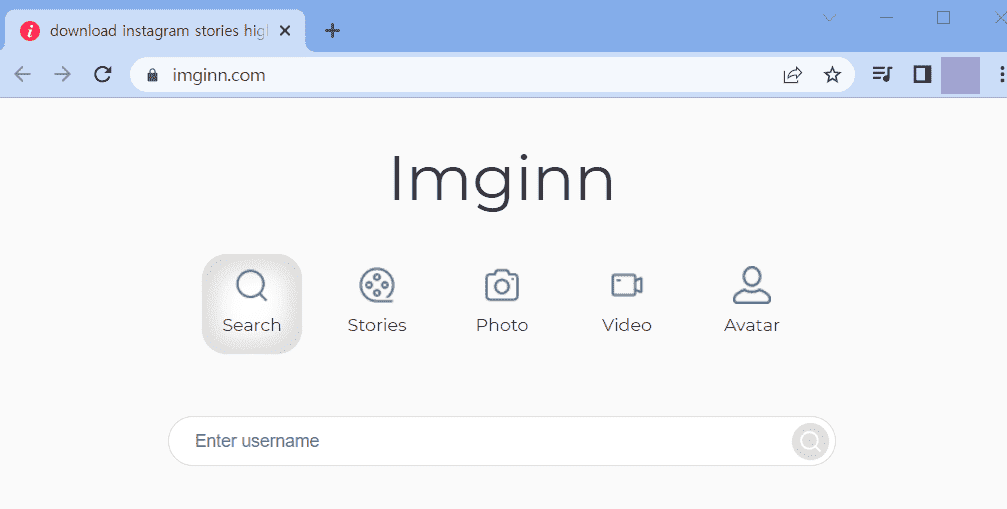This screenshot has height=509, width=1007.
Task: Minimize the browser window
Action: coord(886,17)
